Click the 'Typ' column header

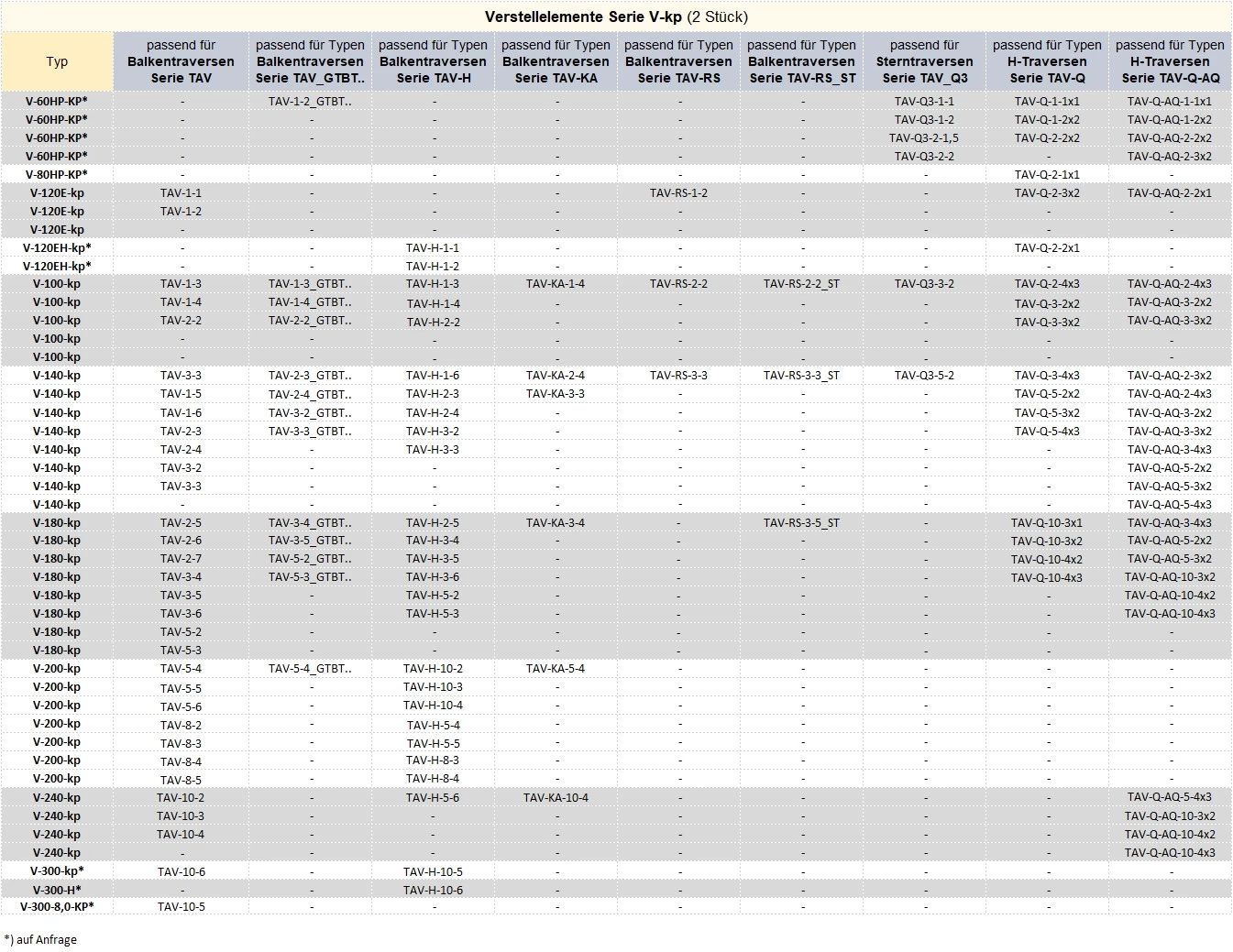57,61
